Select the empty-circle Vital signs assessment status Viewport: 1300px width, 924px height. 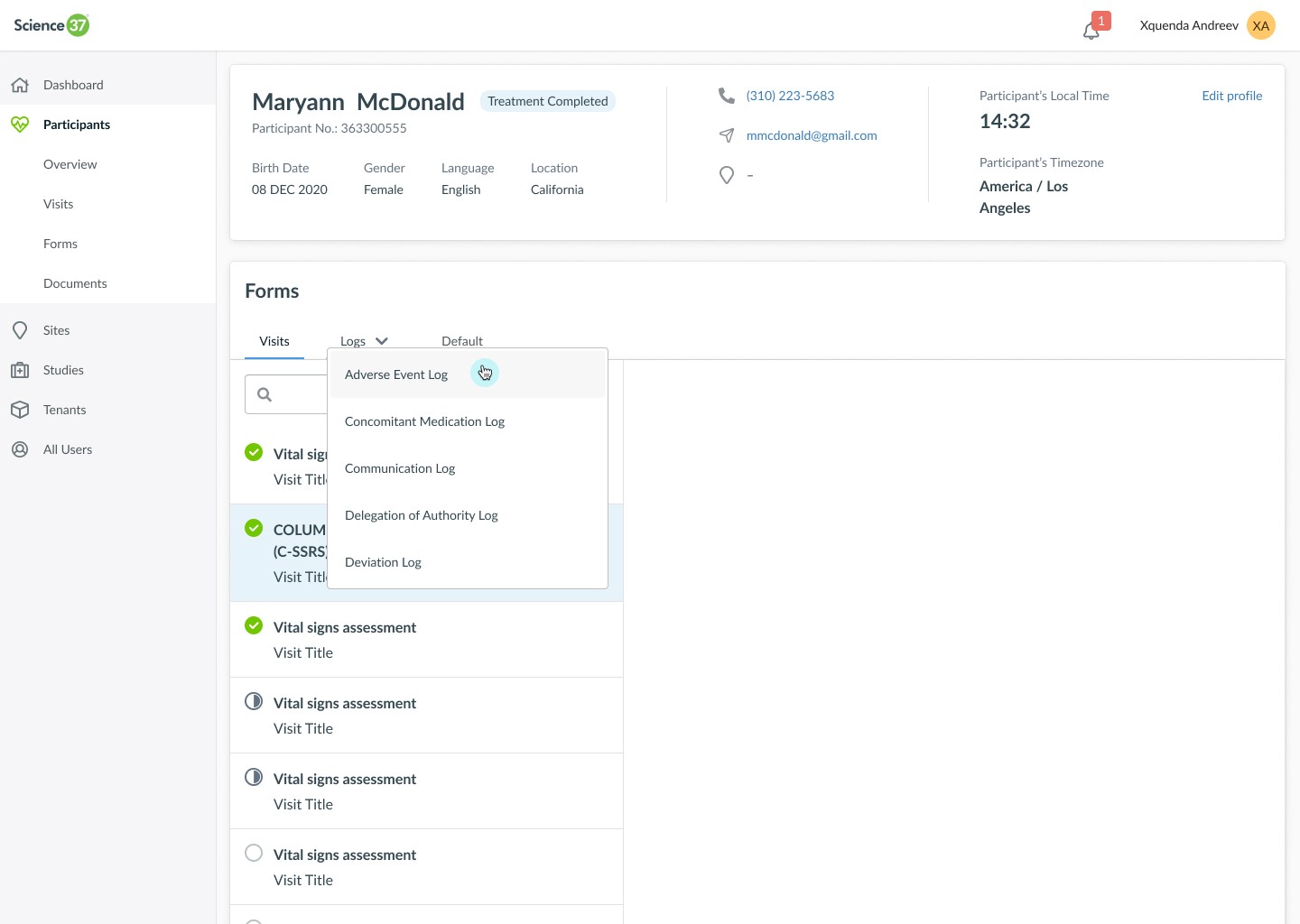tap(254, 853)
